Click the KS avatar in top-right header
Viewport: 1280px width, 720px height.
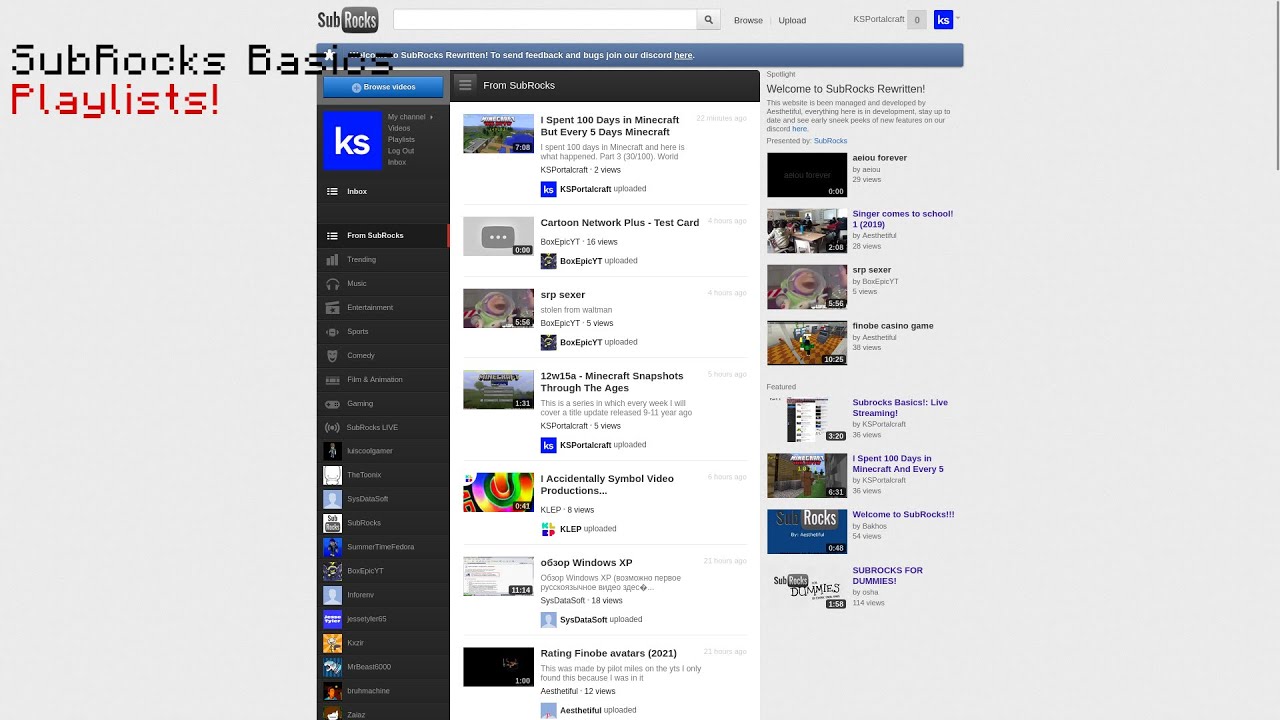point(943,20)
